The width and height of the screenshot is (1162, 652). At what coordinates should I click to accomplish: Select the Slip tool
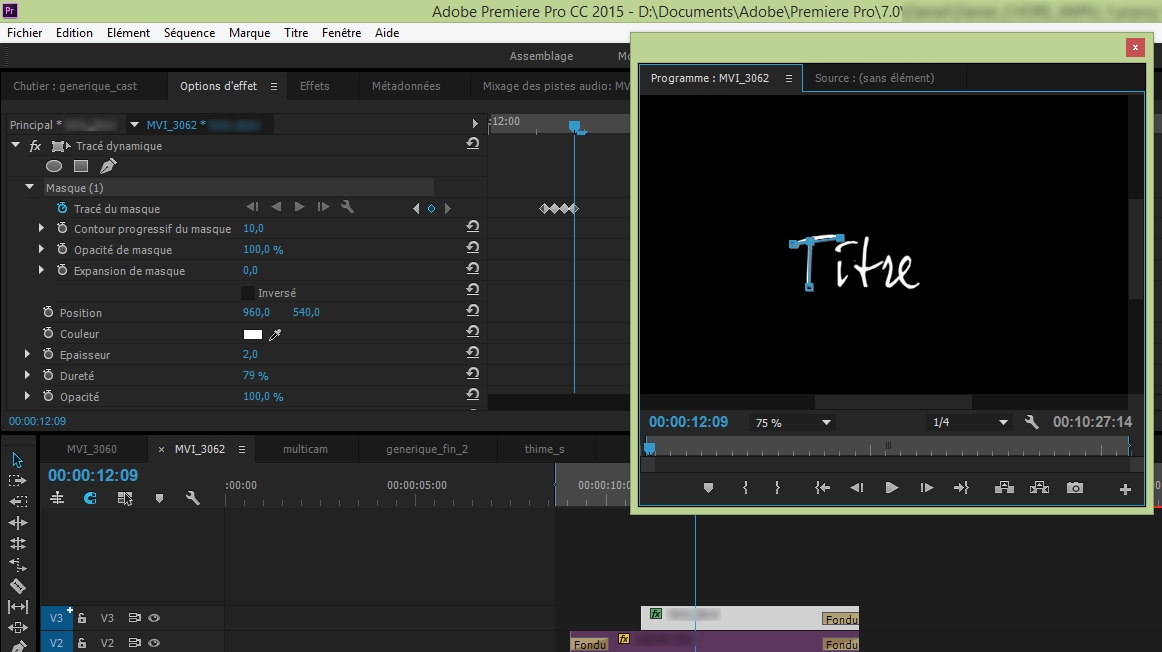(18, 607)
